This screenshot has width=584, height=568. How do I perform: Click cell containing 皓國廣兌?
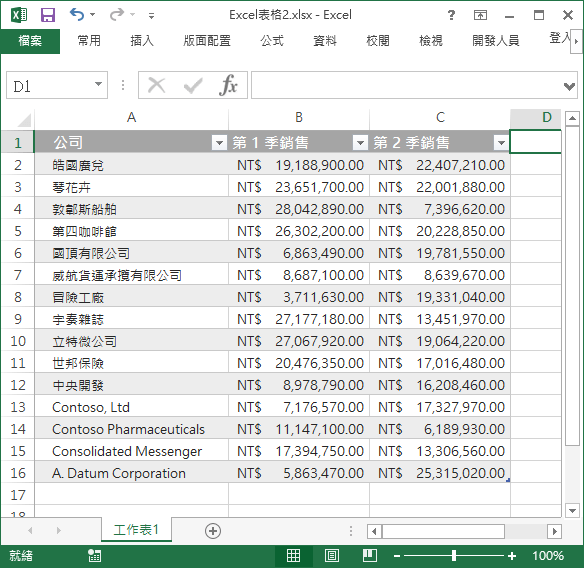(131, 165)
